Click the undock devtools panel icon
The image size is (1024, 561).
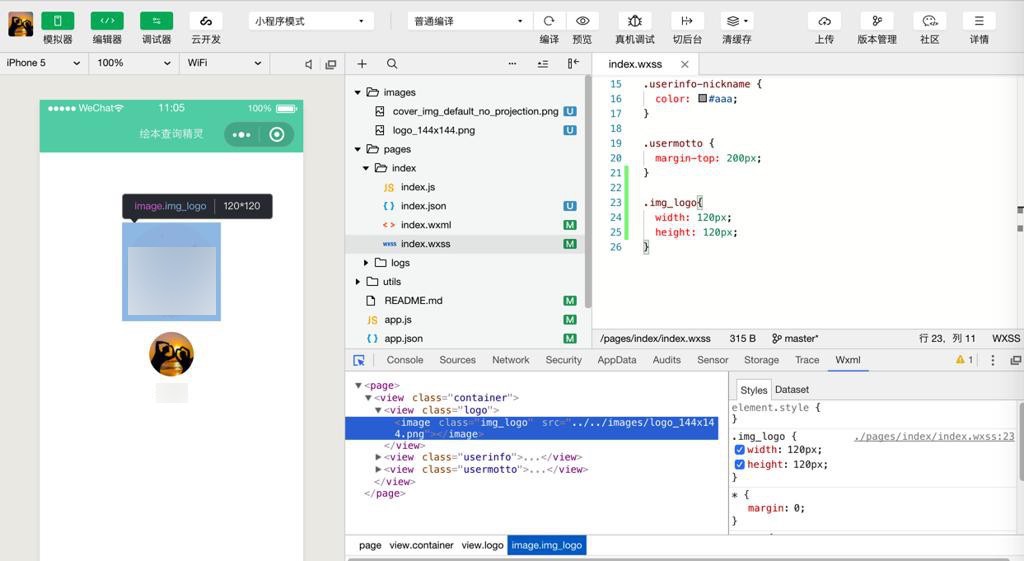tap(1016, 360)
